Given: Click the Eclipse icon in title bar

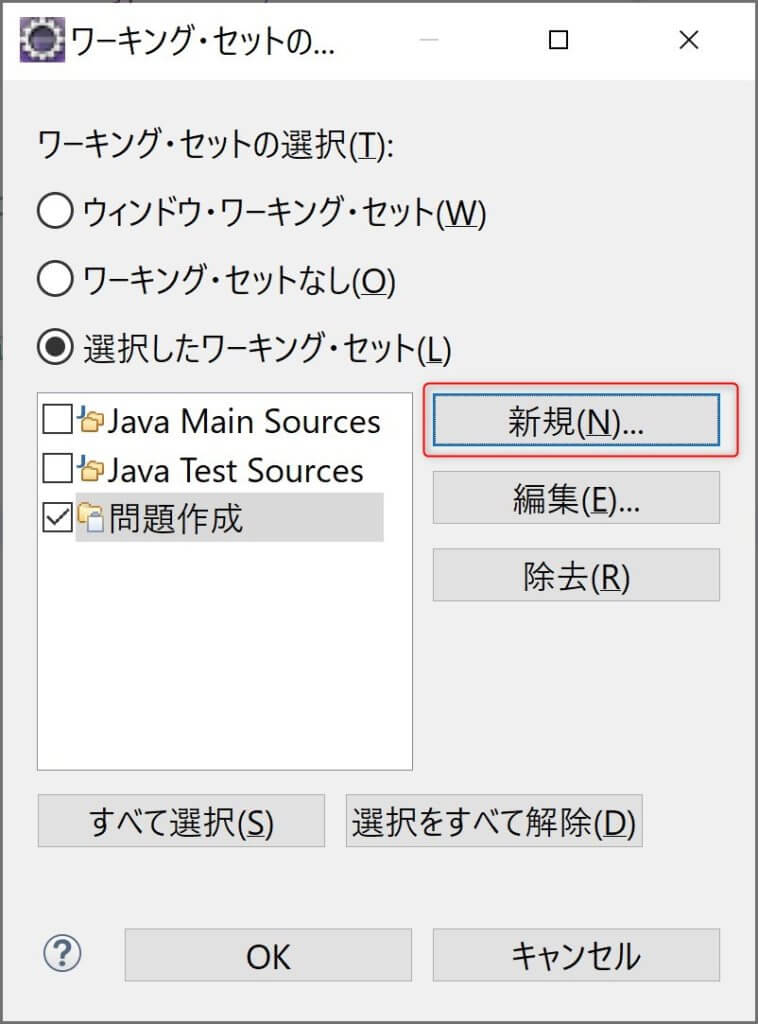Looking at the screenshot, I should 42,40.
